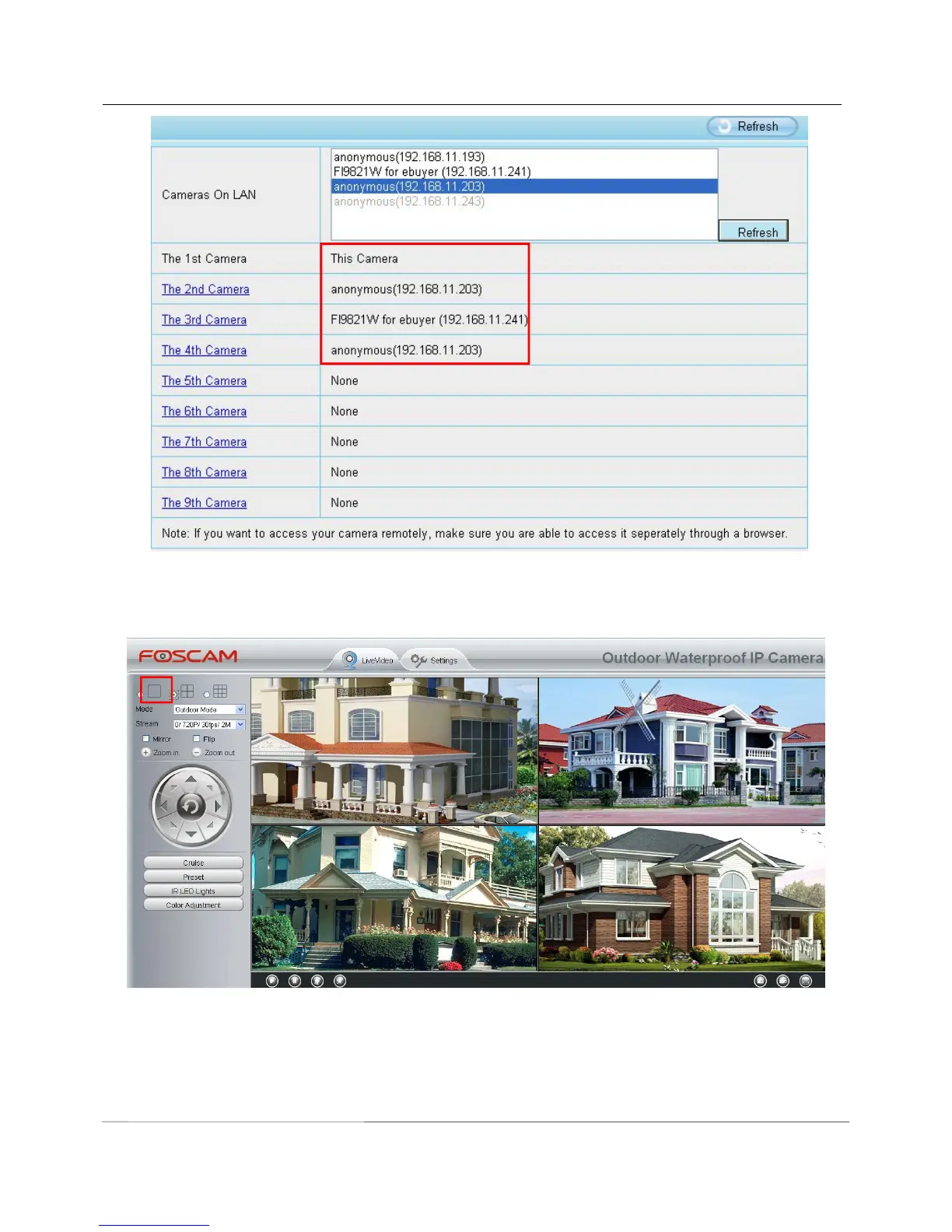Click the Color Adjustment button
Screen dimensions: 952x1232
(194, 905)
